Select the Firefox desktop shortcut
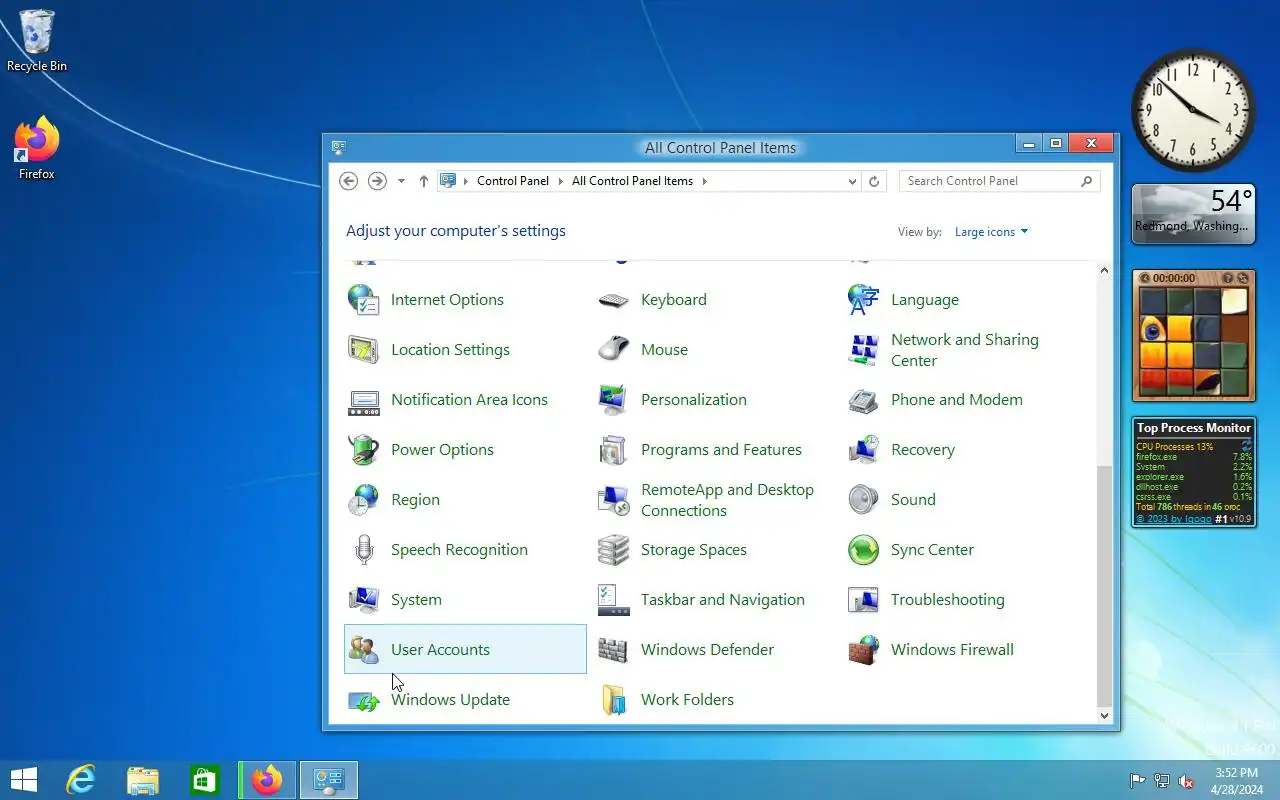The image size is (1280, 800). [x=37, y=148]
